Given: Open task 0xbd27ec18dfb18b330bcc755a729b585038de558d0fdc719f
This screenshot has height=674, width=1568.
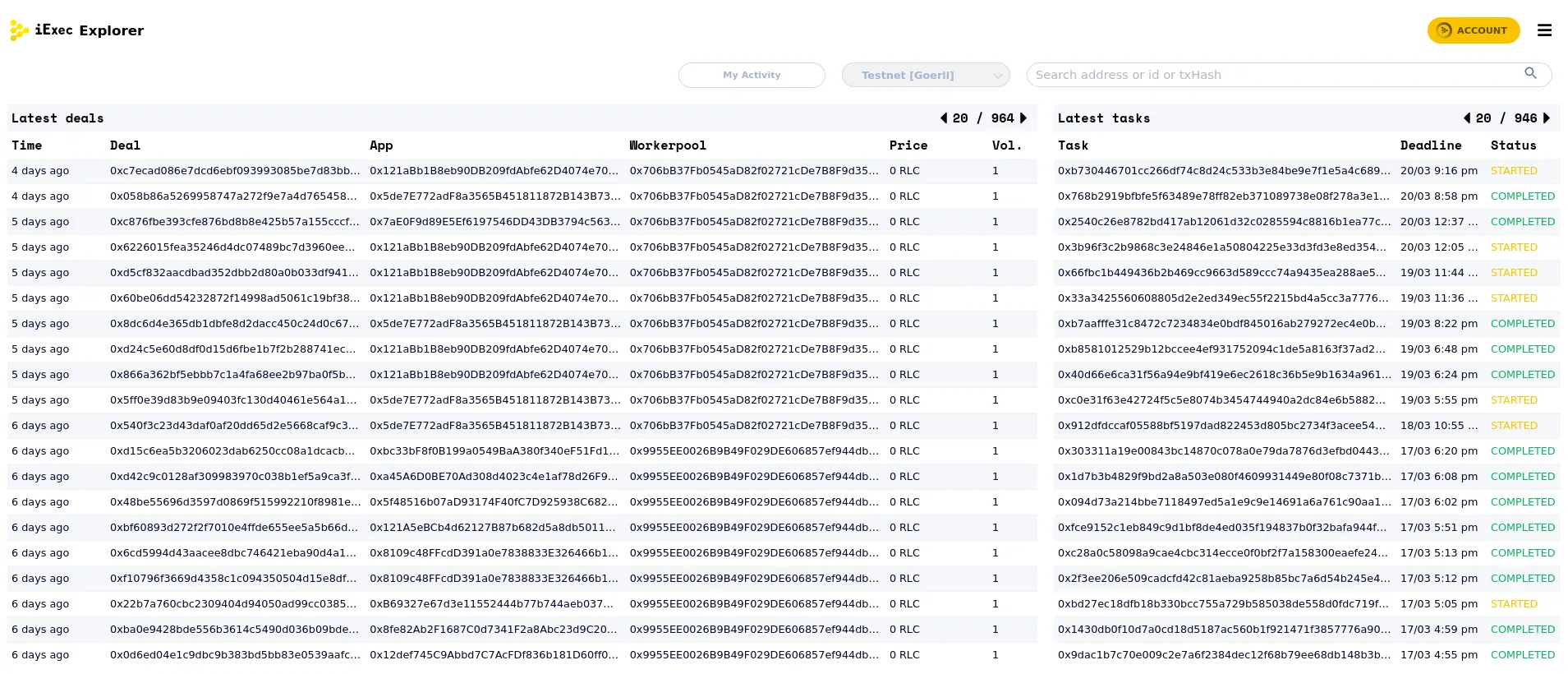Looking at the screenshot, I should 1224,604.
